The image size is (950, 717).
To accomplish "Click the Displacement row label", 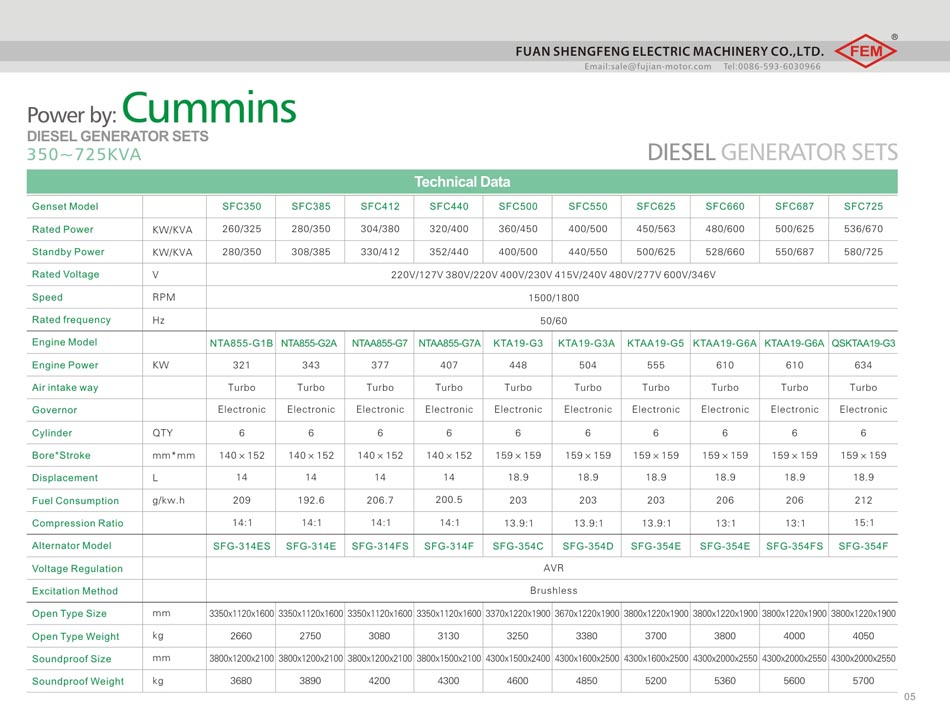I will (65, 478).
